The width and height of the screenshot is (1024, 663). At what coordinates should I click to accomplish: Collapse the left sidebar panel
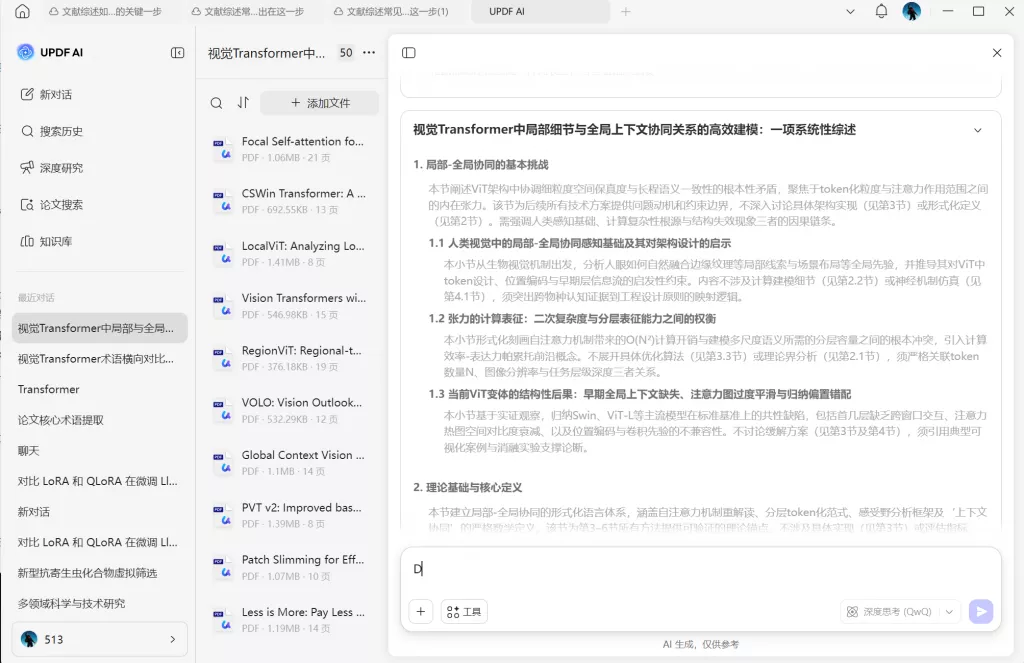pyautogui.click(x=177, y=53)
